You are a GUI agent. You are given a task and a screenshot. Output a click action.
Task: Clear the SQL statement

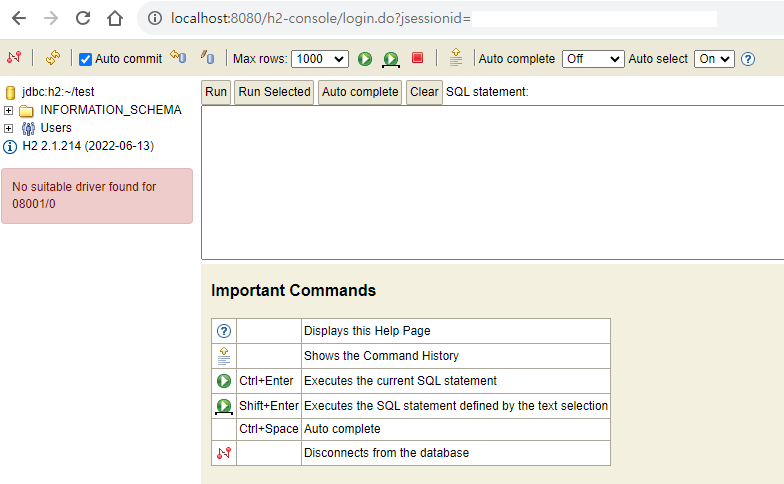pyautogui.click(x=424, y=92)
